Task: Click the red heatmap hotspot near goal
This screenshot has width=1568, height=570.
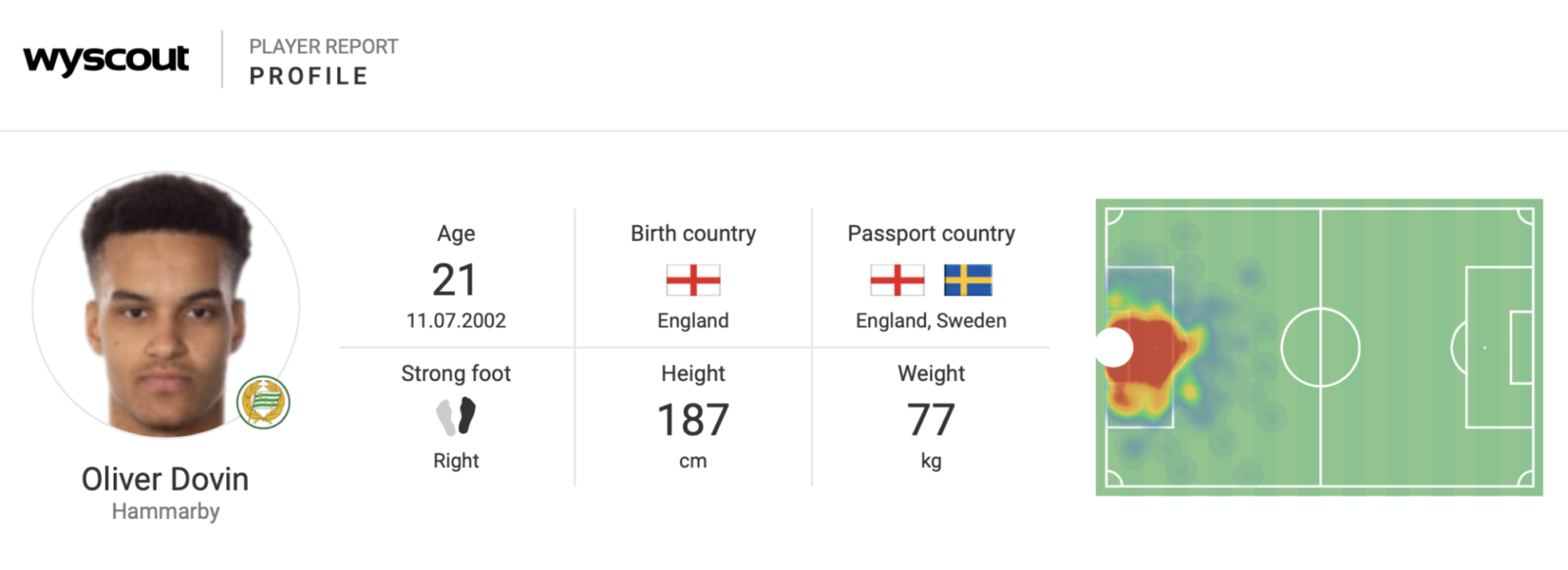Action: point(1152,353)
